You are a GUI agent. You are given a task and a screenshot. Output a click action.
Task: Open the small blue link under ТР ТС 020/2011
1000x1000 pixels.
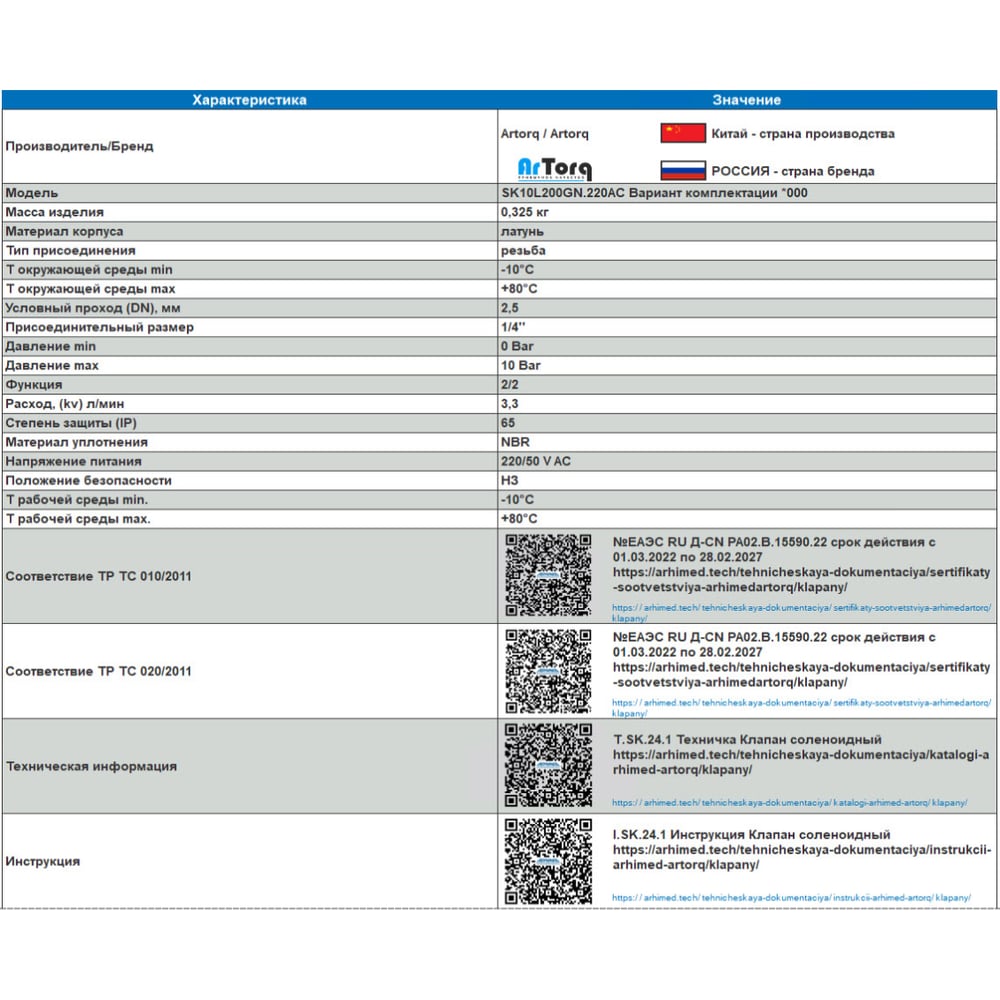click(802, 708)
